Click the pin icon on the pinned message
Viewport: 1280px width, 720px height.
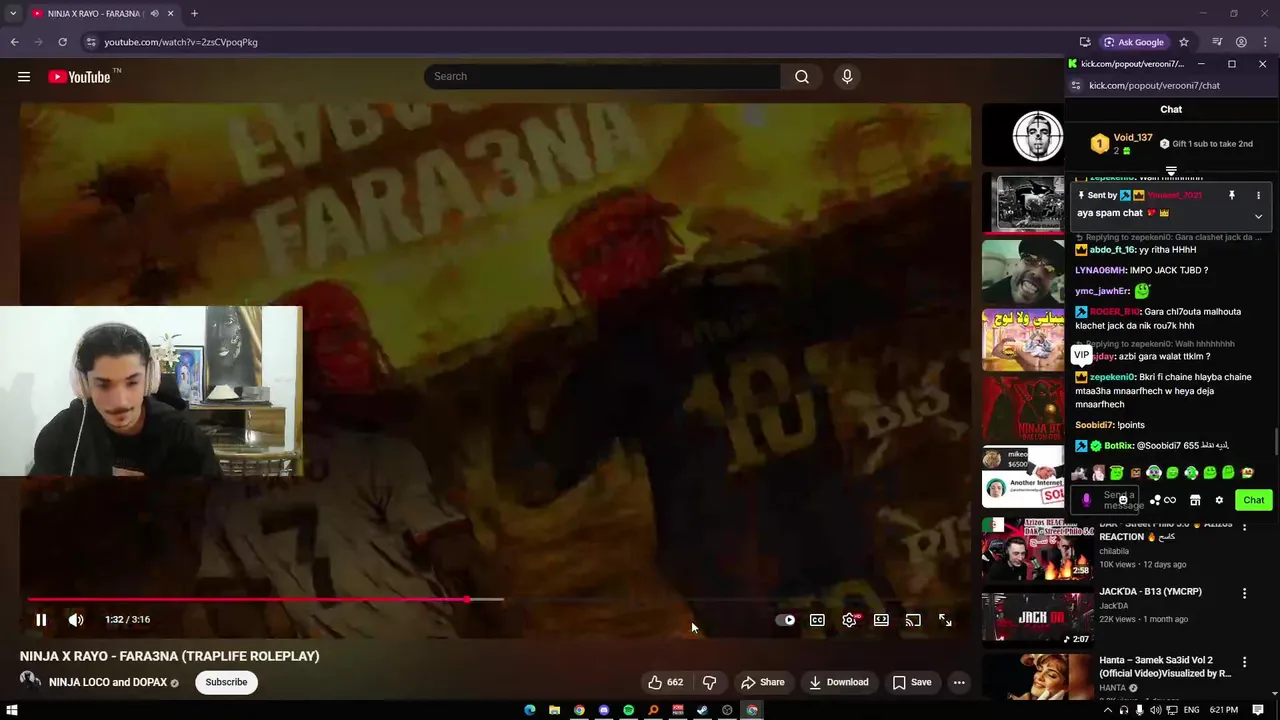coord(1232,196)
